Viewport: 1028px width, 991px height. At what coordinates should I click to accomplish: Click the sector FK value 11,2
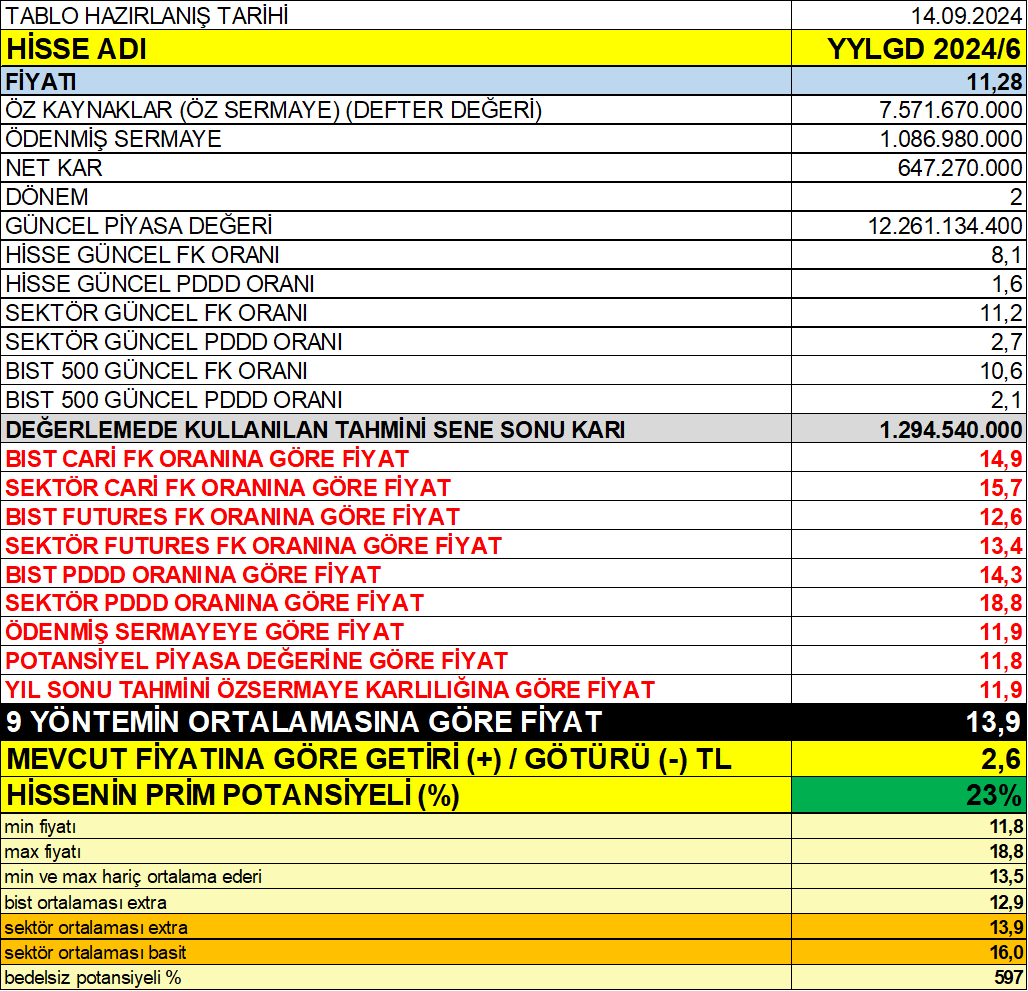1001,313
